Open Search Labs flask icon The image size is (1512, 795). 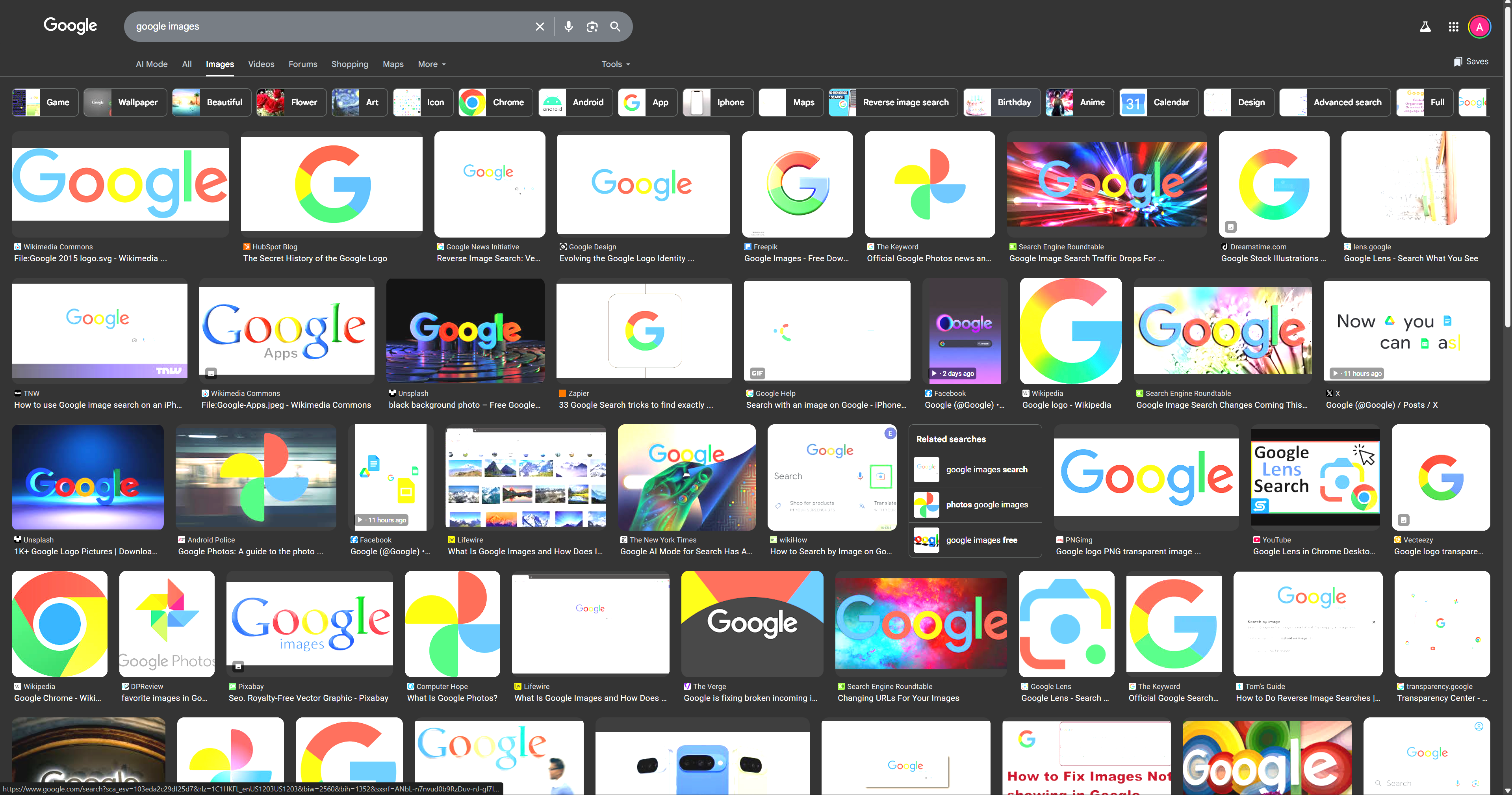[1425, 26]
